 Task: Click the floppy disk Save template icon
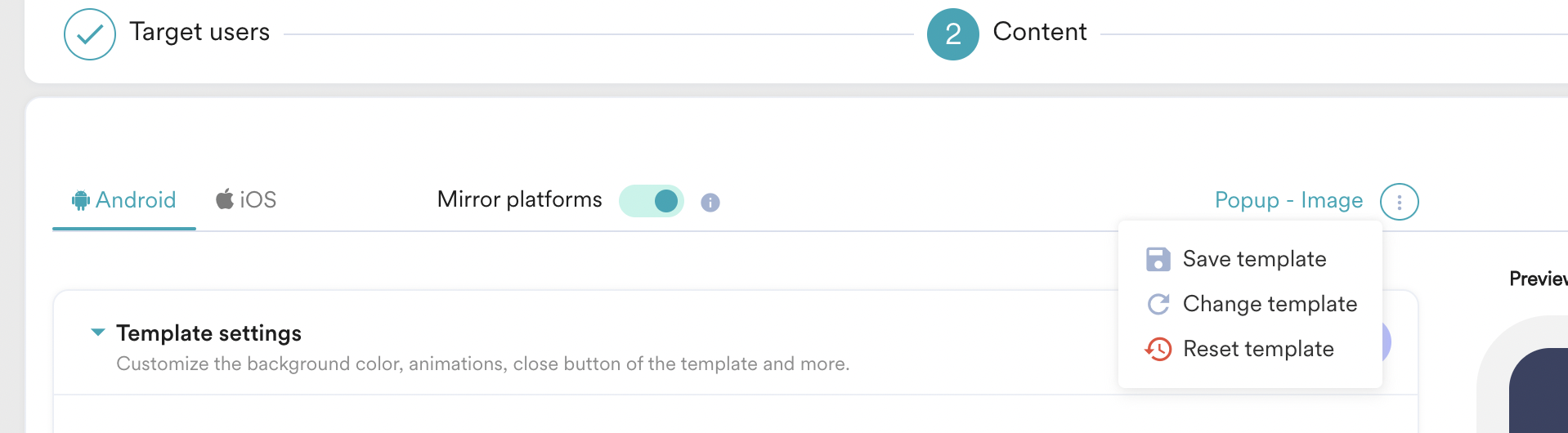1158,260
